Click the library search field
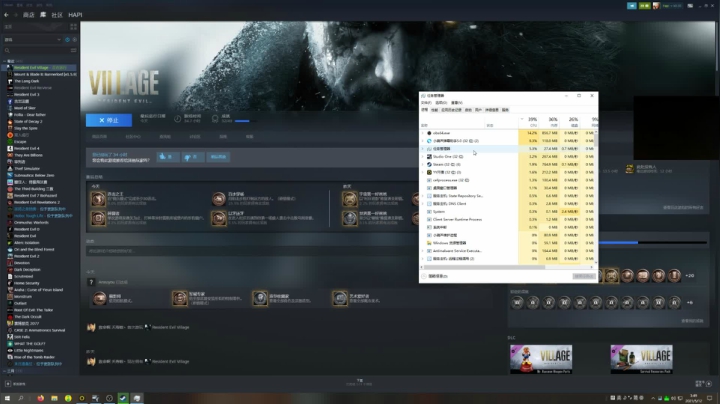Image resolution: width=720 pixels, height=404 pixels. coord(36,50)
